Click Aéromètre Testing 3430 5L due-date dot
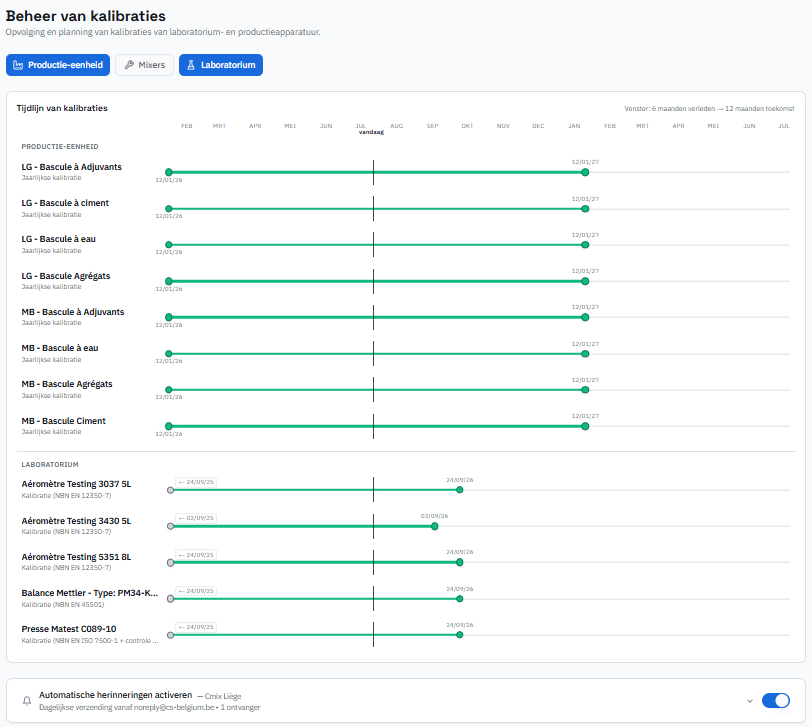This screenshot has width=812, height=727. pos(434,527)
